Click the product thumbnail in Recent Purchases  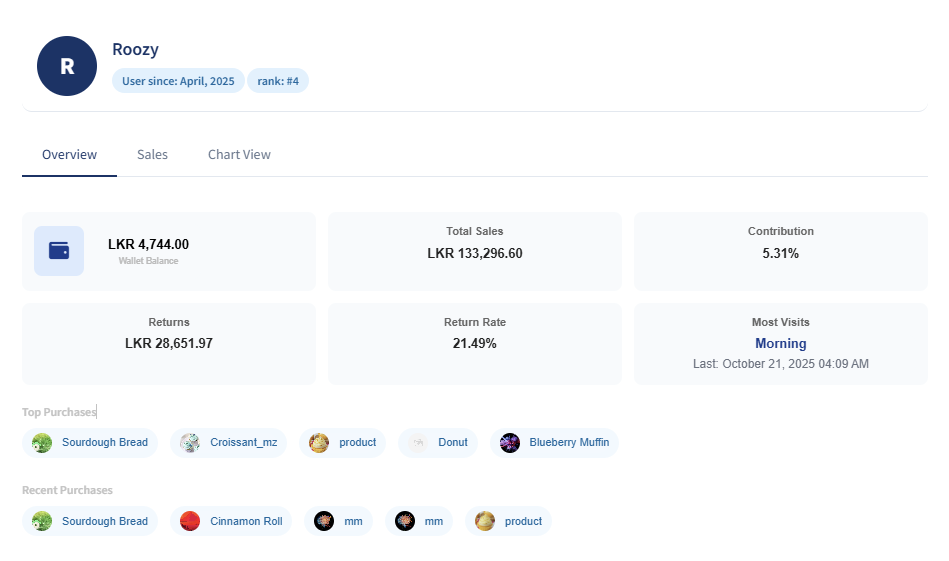[485, 521]
